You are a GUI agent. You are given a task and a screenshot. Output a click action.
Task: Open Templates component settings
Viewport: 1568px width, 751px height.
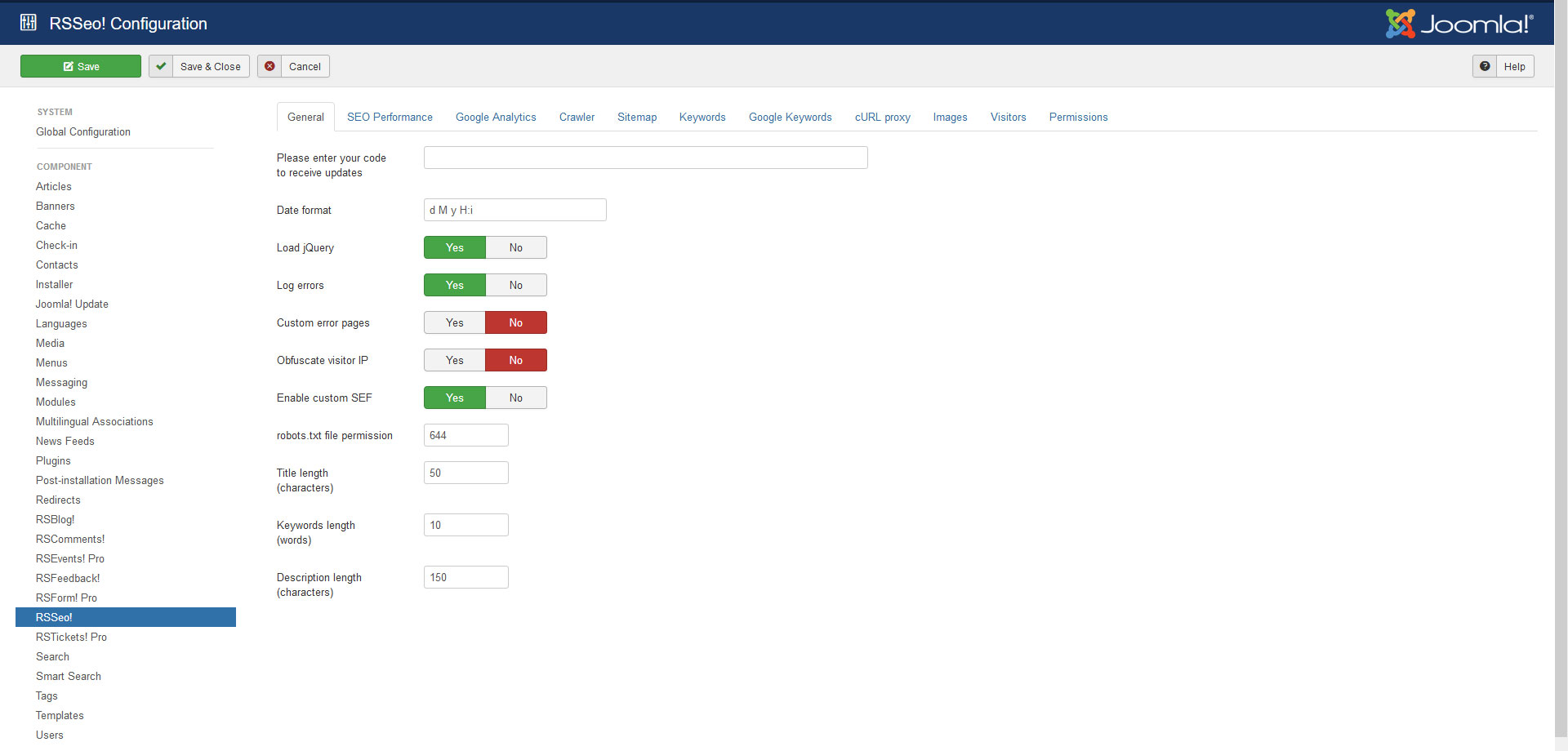pyautogui.click(x=60, y=715)
